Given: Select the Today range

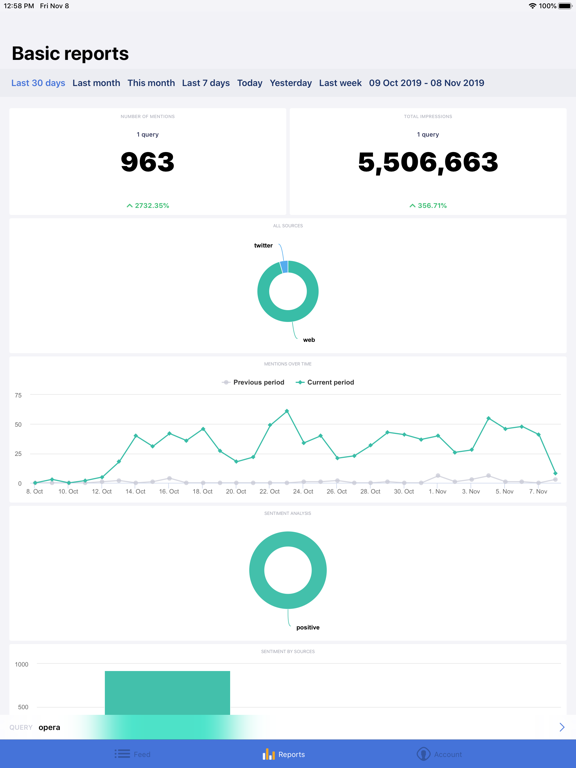Looking at the screenshot, I should coord(250,83).
